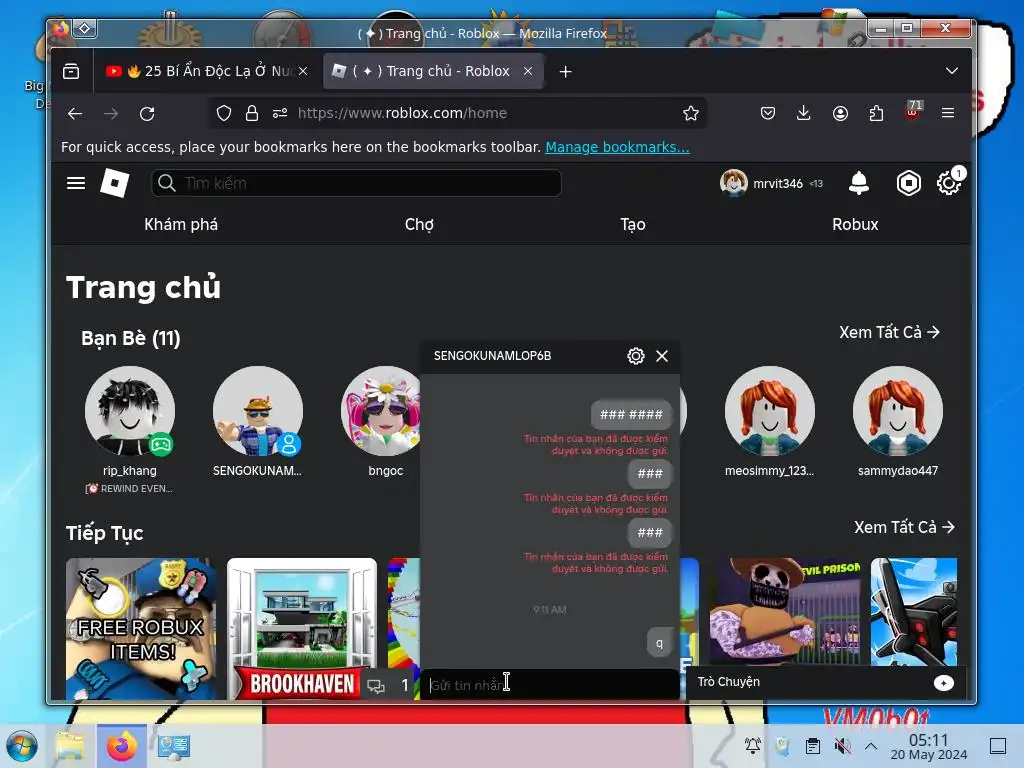Open the Windows Start button

[x=22, y=746]
